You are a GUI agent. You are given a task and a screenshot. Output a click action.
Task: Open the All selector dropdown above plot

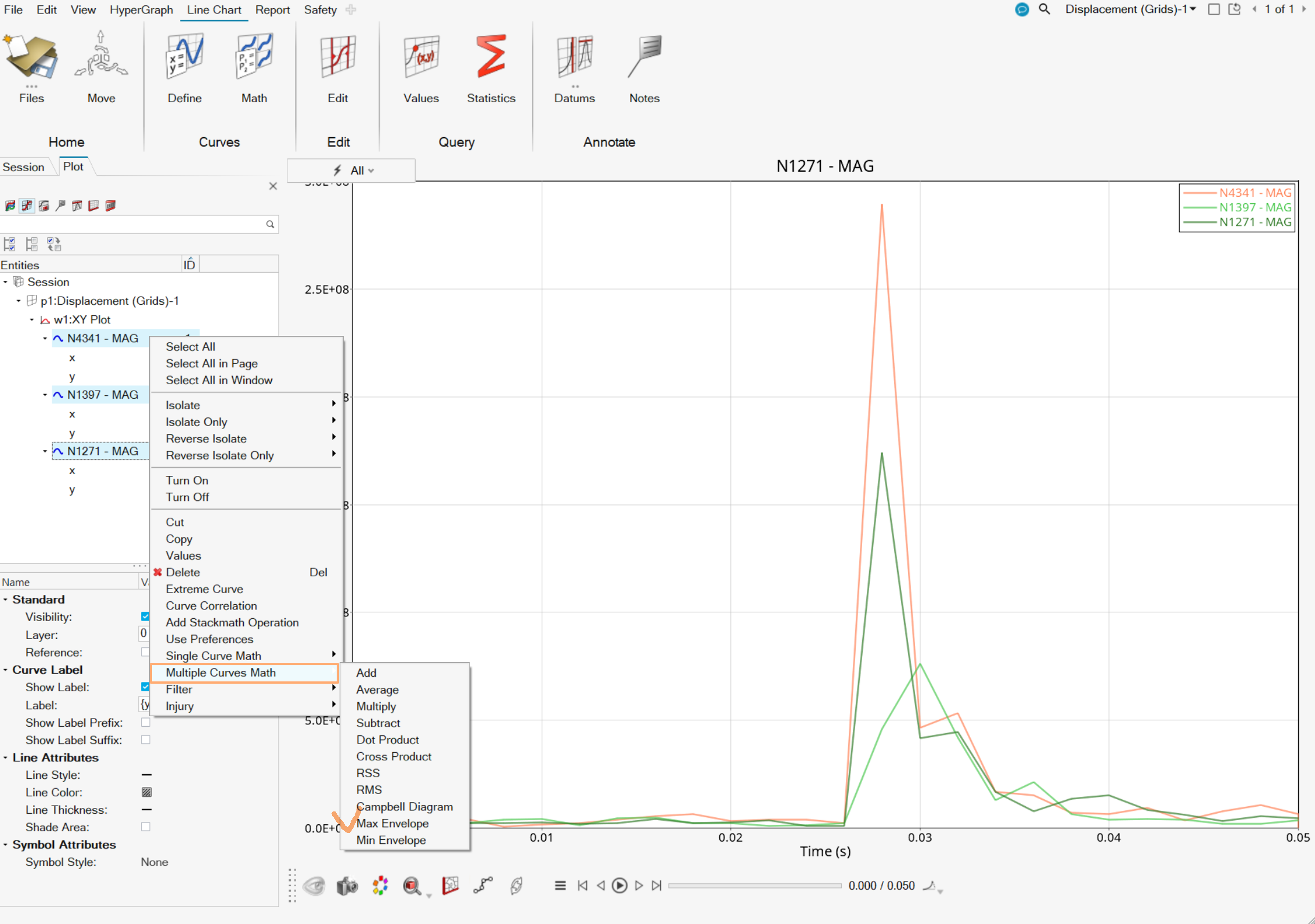point(352,171)
